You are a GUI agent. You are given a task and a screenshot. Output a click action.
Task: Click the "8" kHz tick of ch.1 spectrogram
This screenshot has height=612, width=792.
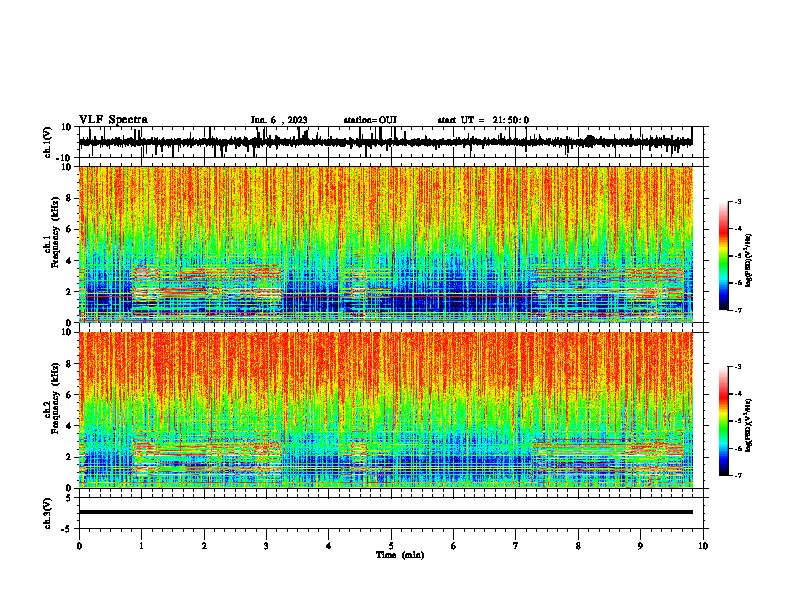pos(69,198)
